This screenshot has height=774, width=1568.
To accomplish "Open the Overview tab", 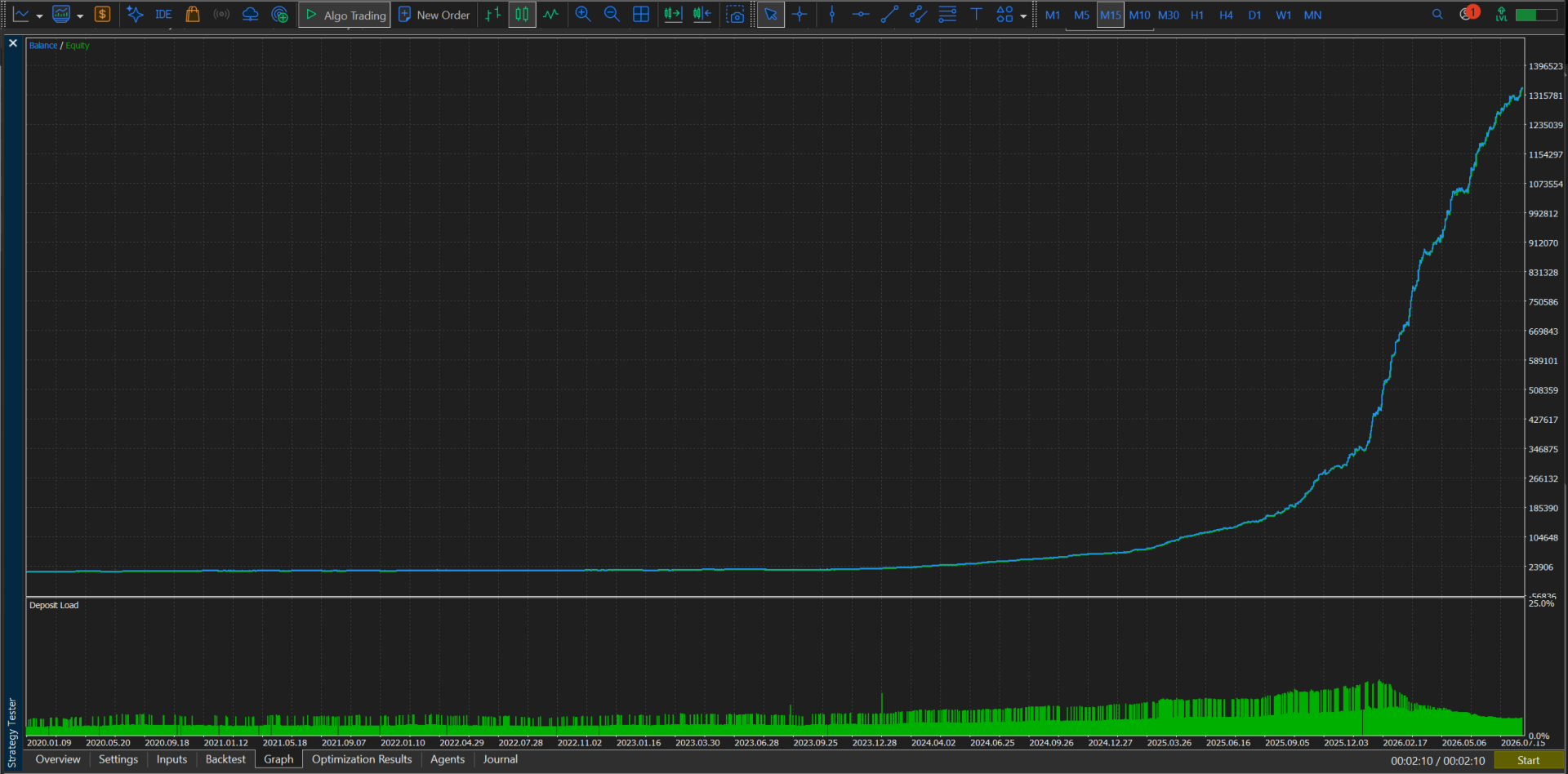I will click(58, 759).
